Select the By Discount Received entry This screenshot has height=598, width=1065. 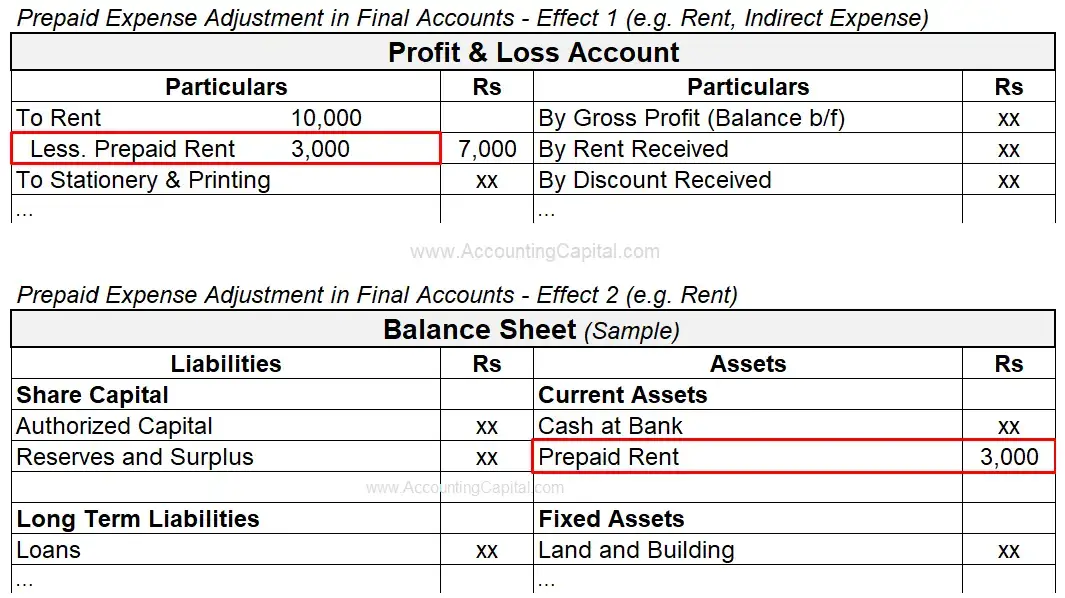coord(655,180)
